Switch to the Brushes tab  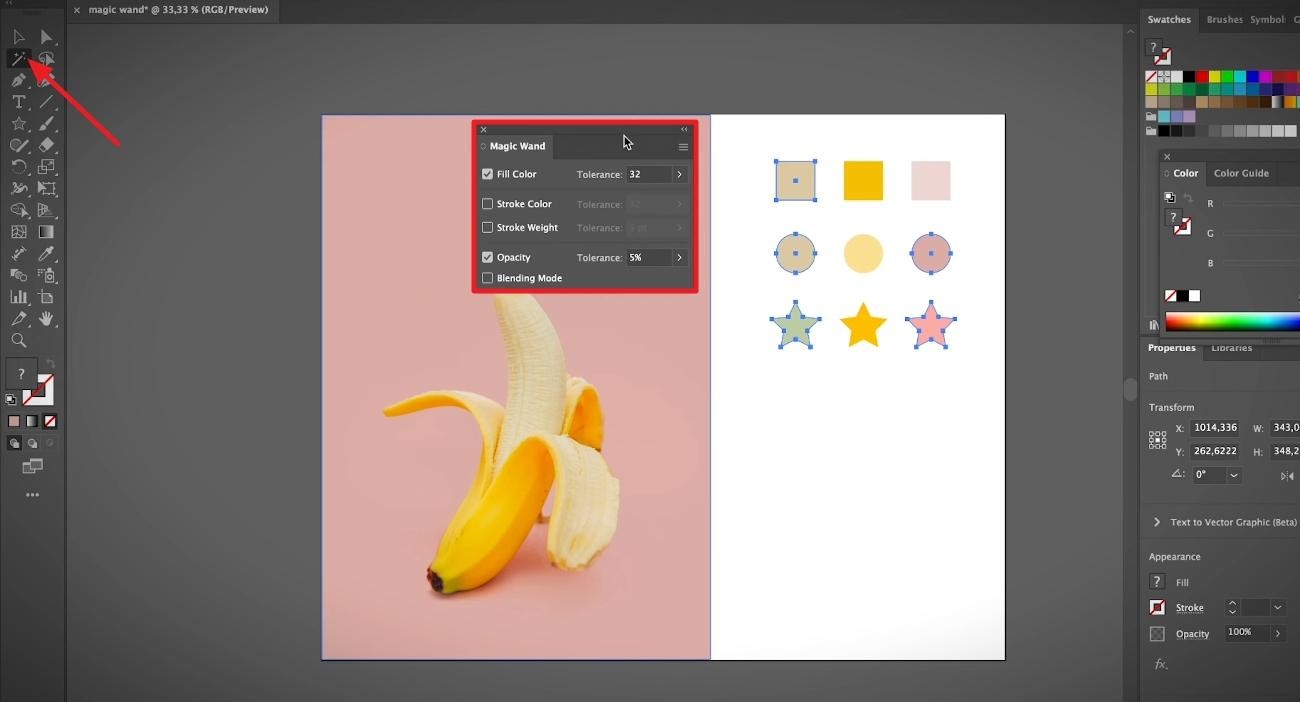coord(1224,19)
